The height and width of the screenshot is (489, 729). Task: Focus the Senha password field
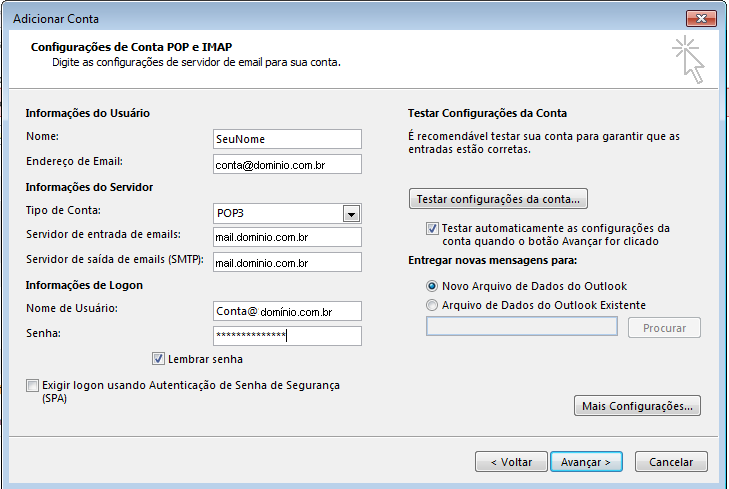[287, 336]
